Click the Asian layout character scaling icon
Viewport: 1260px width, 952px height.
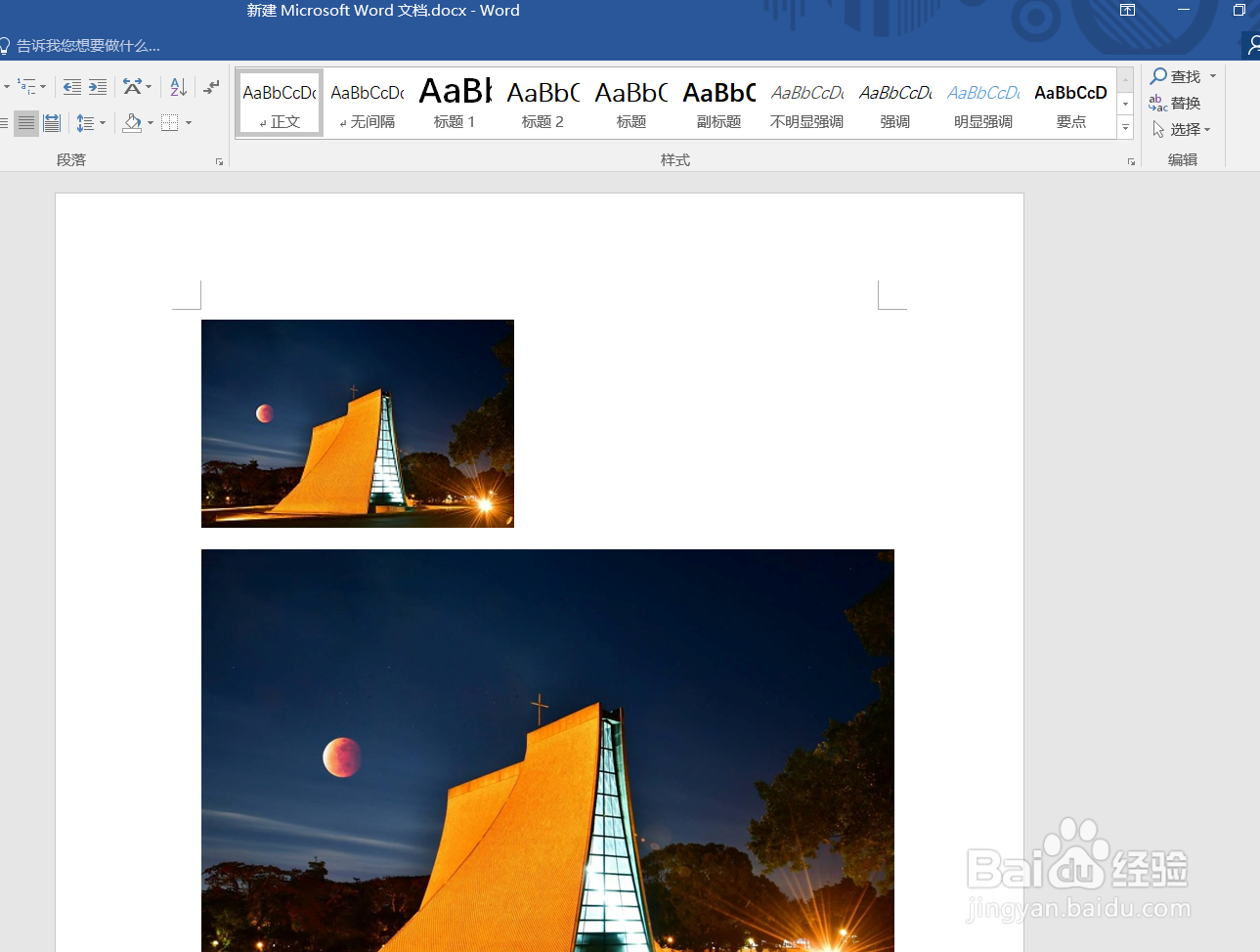[132, 87]
